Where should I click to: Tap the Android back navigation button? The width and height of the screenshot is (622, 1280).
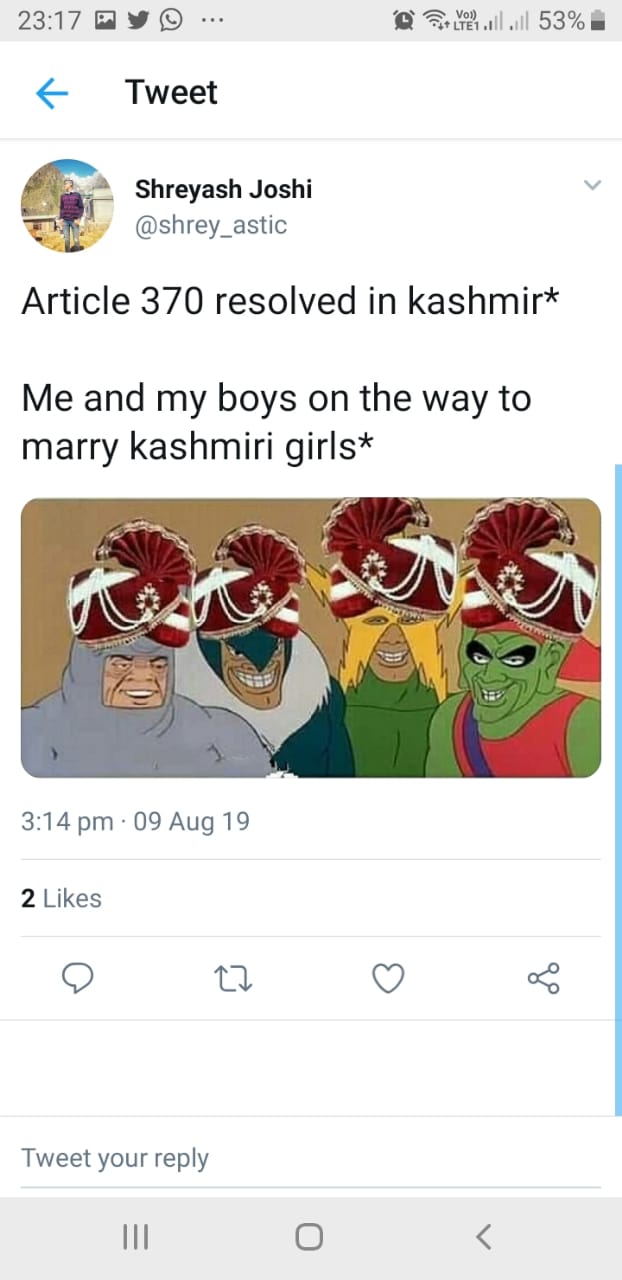pos(483,1237)
